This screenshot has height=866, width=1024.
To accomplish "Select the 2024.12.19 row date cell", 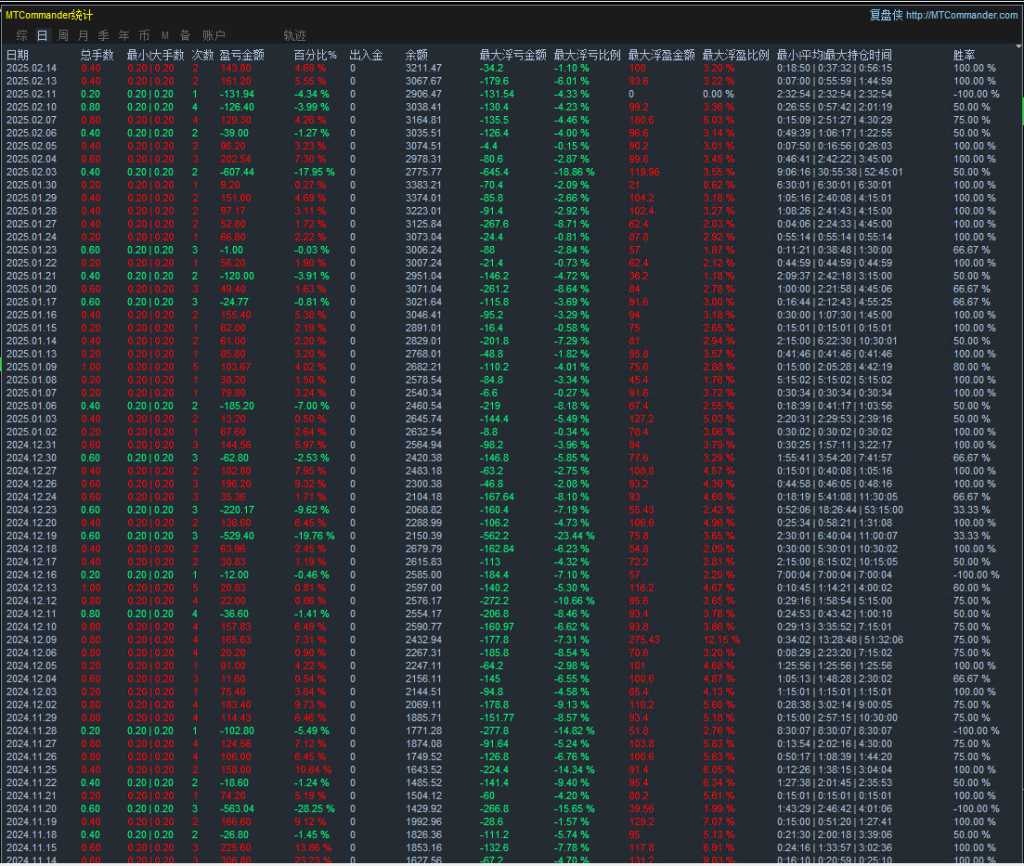I will pos(32,536).
